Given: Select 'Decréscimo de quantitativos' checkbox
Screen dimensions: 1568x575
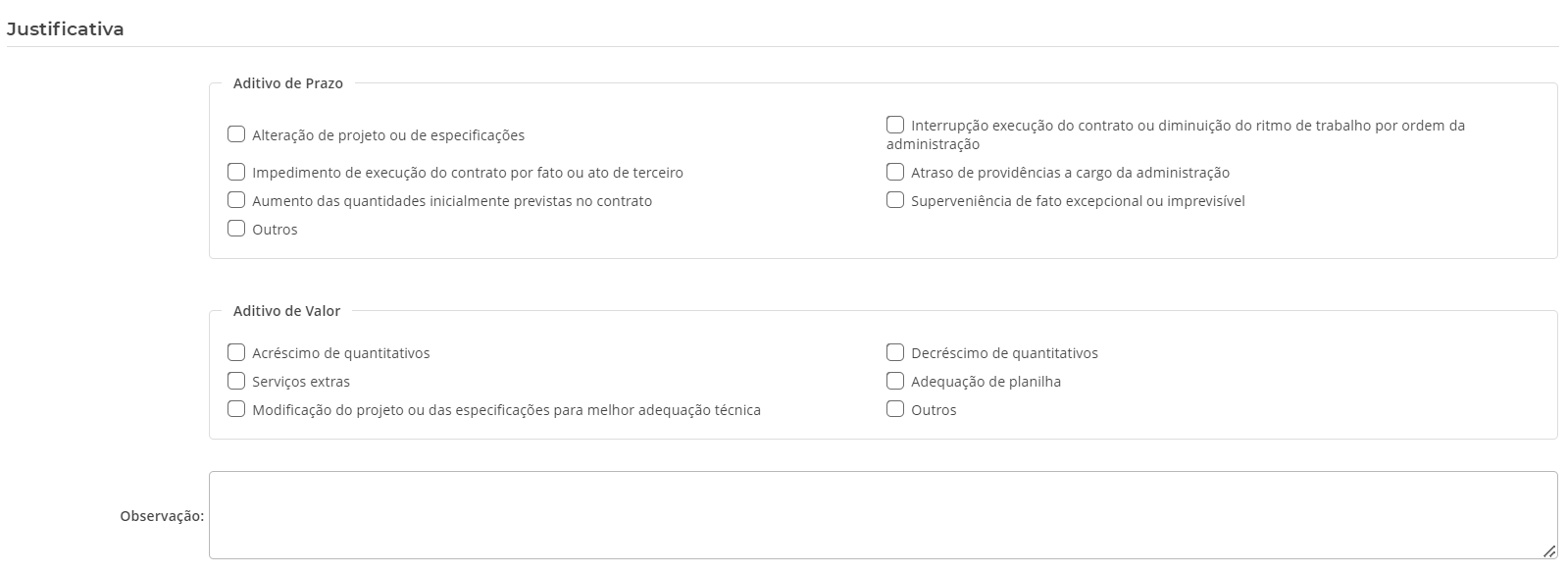Looking at the screenshot, I should click(x=895, y=352).
